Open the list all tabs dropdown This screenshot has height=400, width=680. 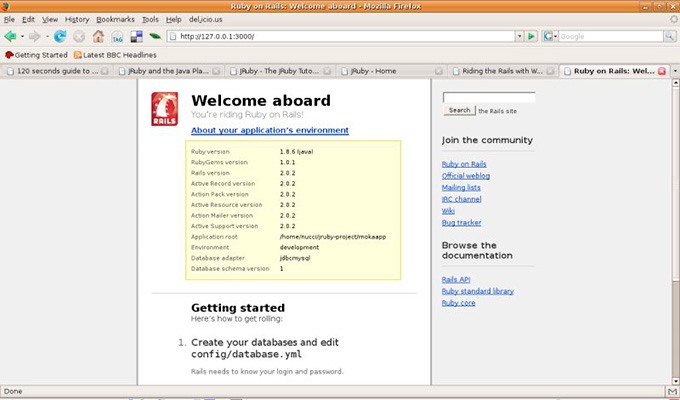[675, 71]
